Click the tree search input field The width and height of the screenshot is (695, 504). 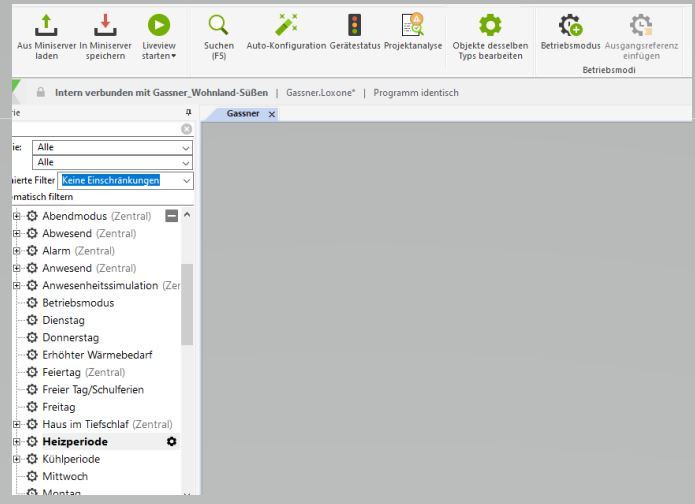pos(95,129)
